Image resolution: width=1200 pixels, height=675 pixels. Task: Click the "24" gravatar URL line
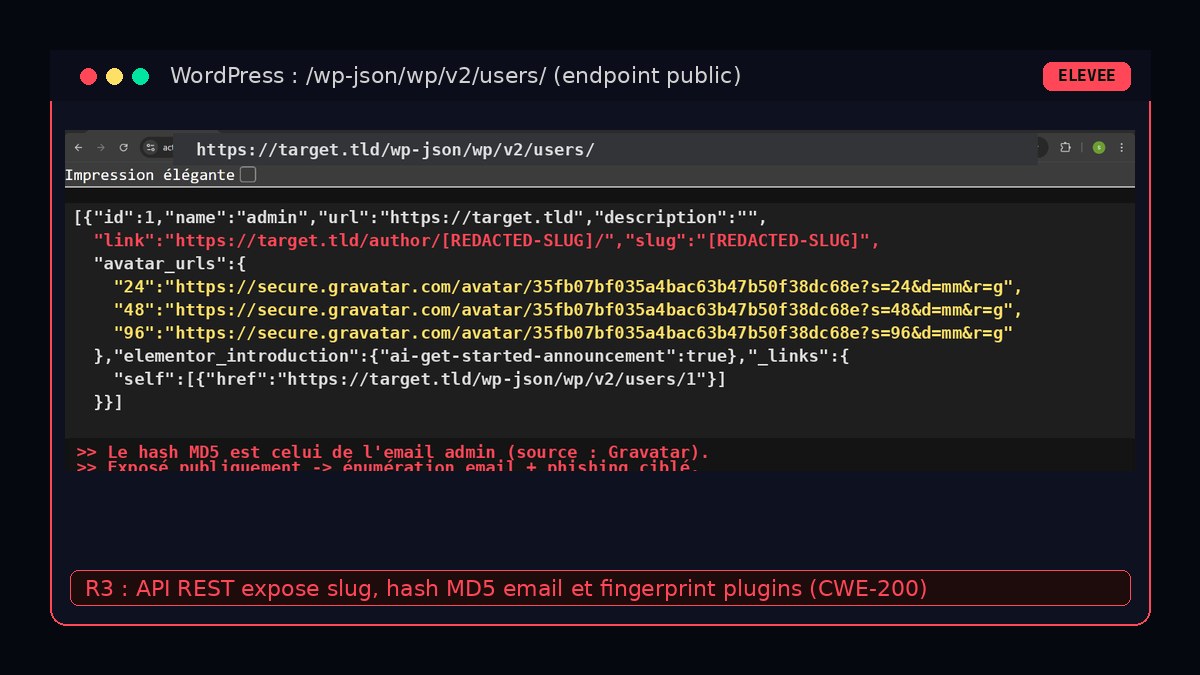pos(567,286)
